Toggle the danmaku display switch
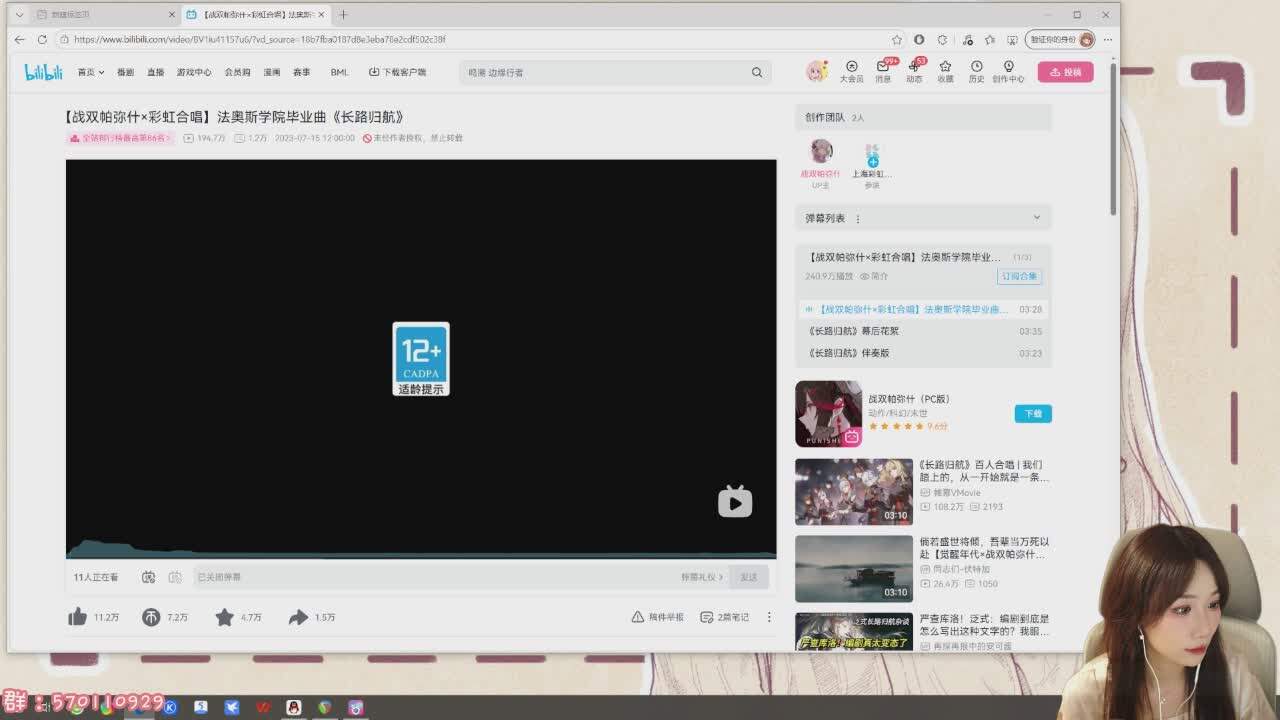 (148, 577)
